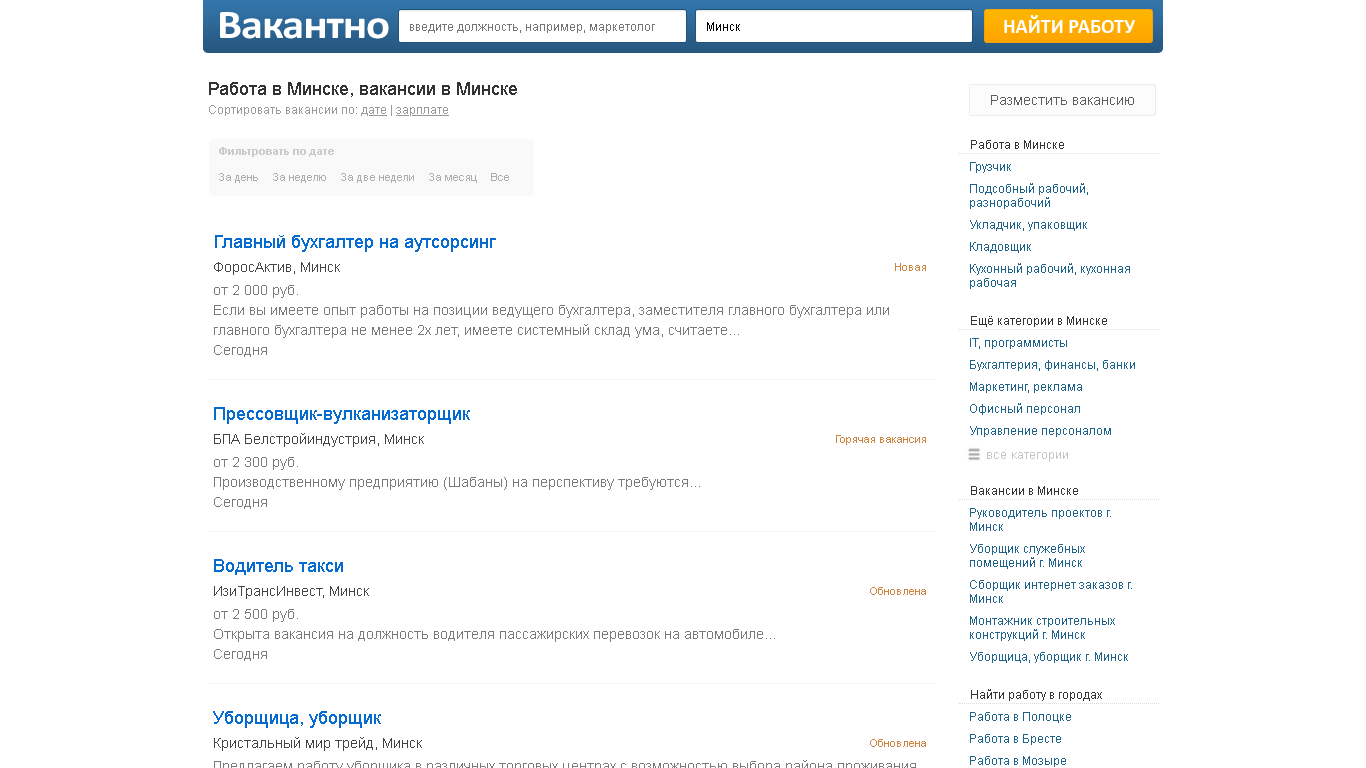Image resolution: width=1366 pixels, height=768 pixels.
Task: Open Монтажник строительных конструкций г. Минск
Action: [1042, 628]
